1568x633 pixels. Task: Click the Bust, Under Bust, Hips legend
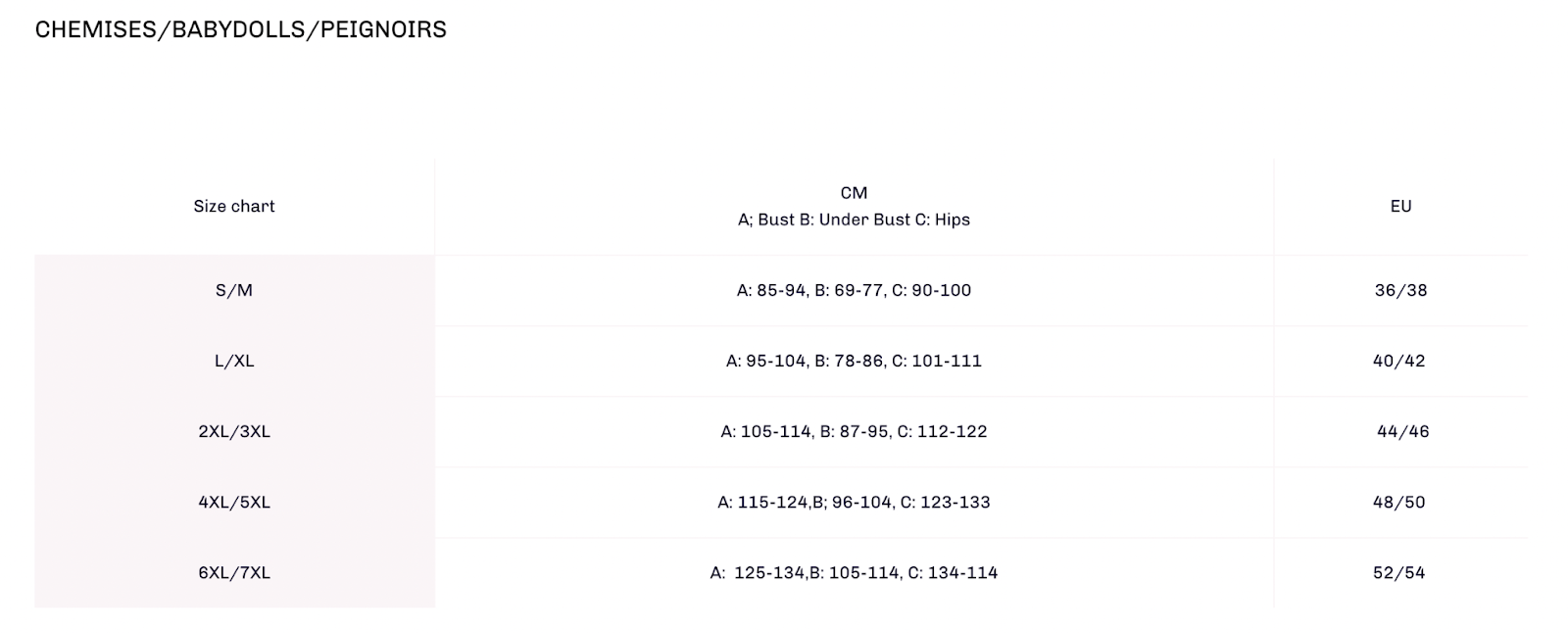pyautogui.click(x=854, y=219)
